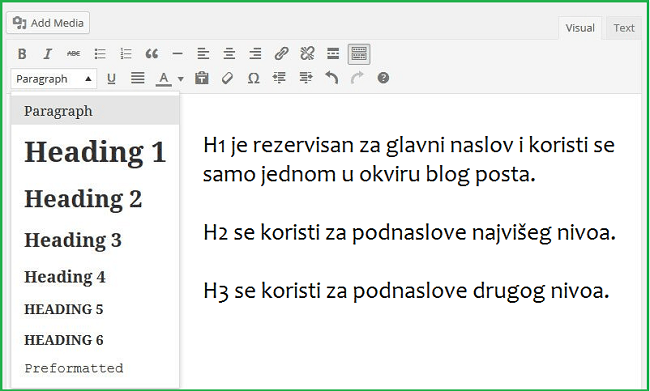Insert a blockquote
The height and width of the screenshot is (391, 650).
(x=152, y=53)
